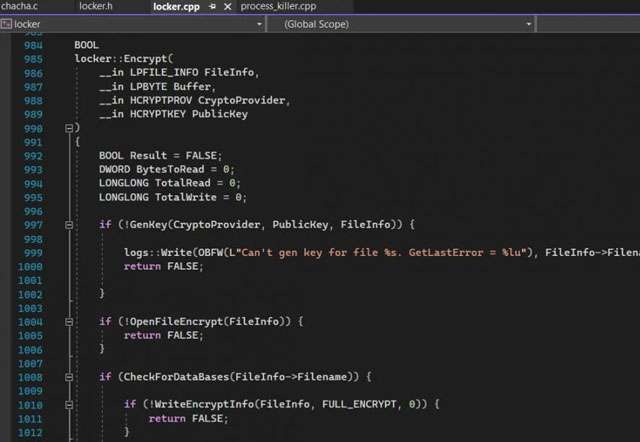Click line number 984 in the margin
Image resolution: width=640 pixels, height=442 pixels.
[33, 45]
